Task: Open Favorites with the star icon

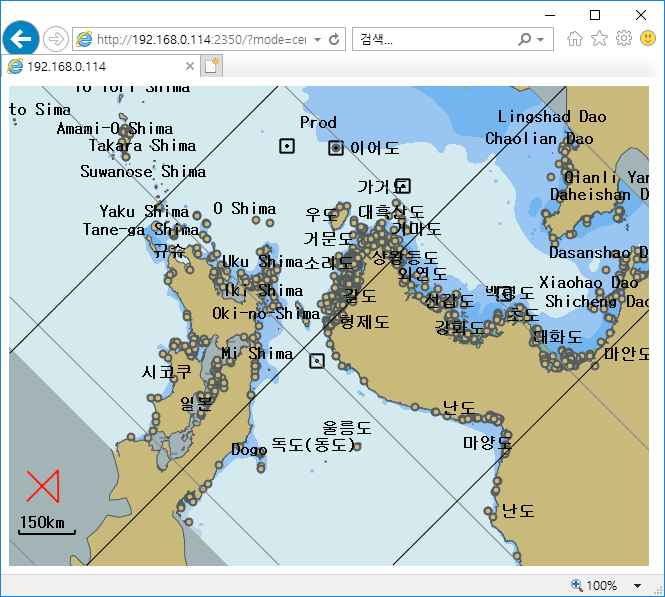Action: (x=599, y=39)
